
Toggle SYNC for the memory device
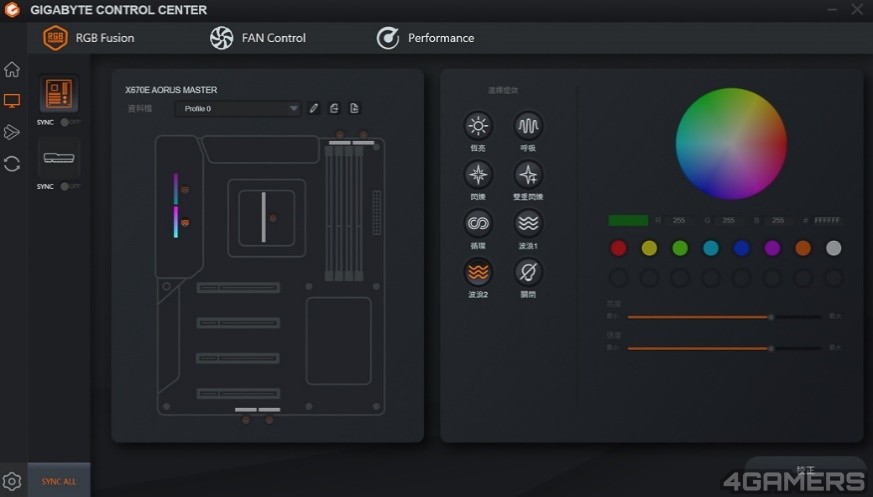(x=70, y=186)
